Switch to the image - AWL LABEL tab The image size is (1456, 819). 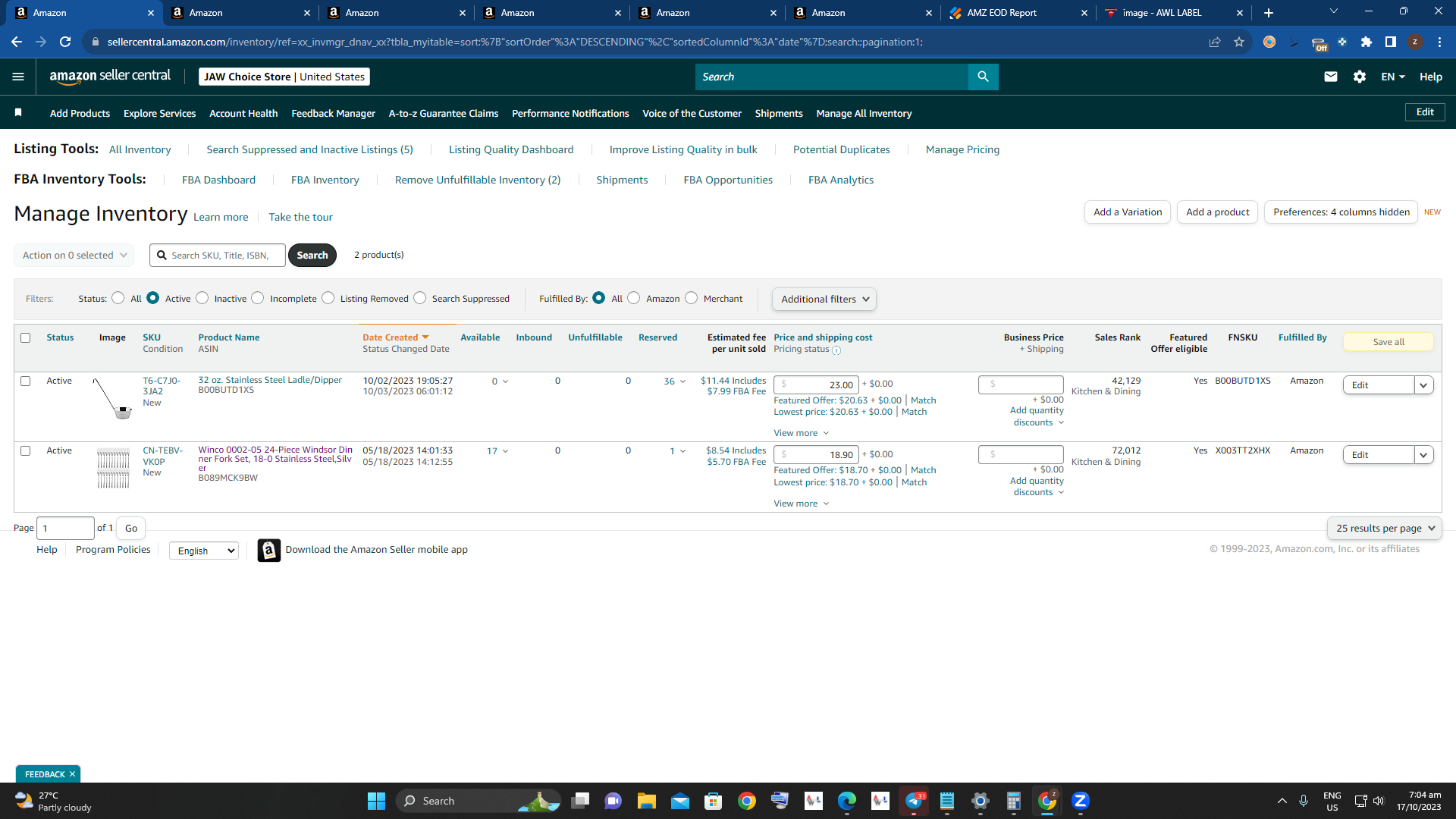click(1172, 13)
